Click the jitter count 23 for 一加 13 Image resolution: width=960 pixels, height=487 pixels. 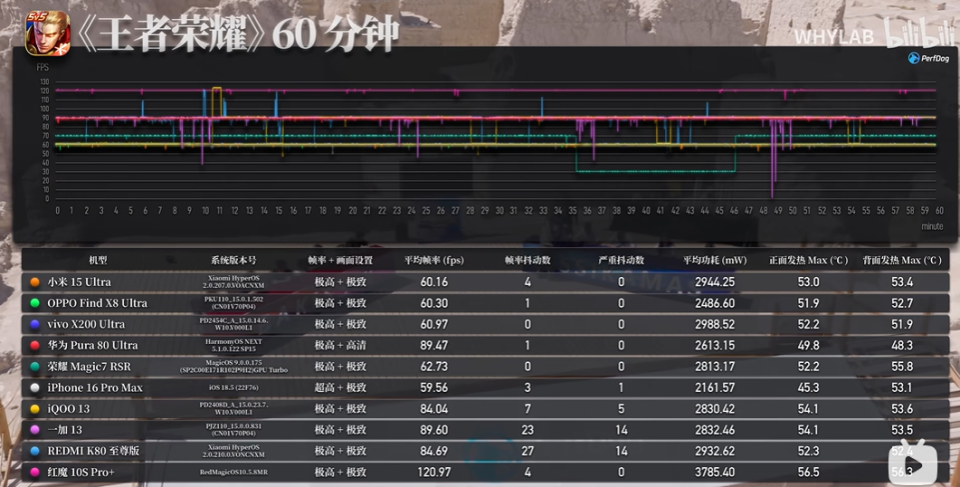pyautogui.click(x=527, y=430)
